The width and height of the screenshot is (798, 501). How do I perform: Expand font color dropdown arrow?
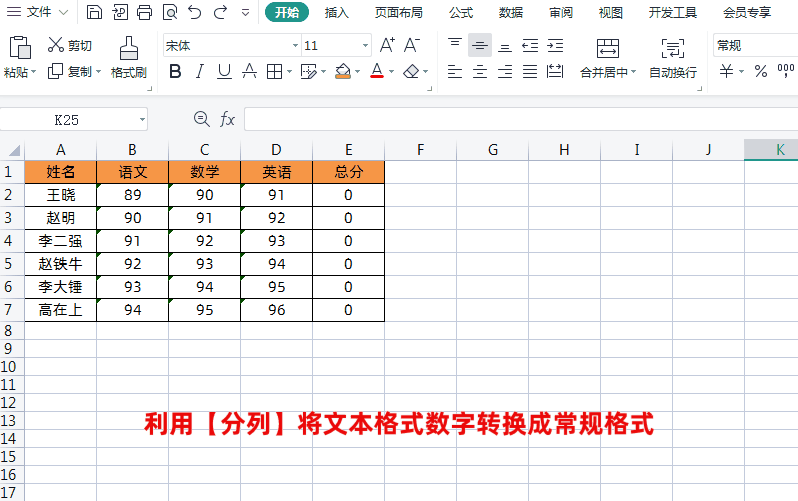[391, 72]
